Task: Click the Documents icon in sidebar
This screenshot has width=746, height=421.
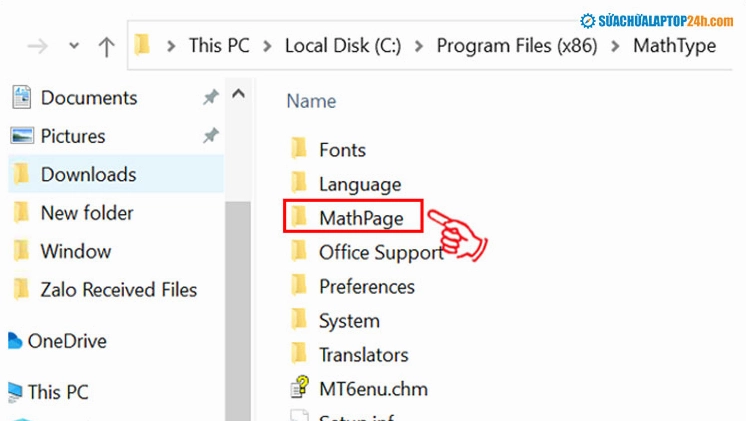Action: (21, 97)
